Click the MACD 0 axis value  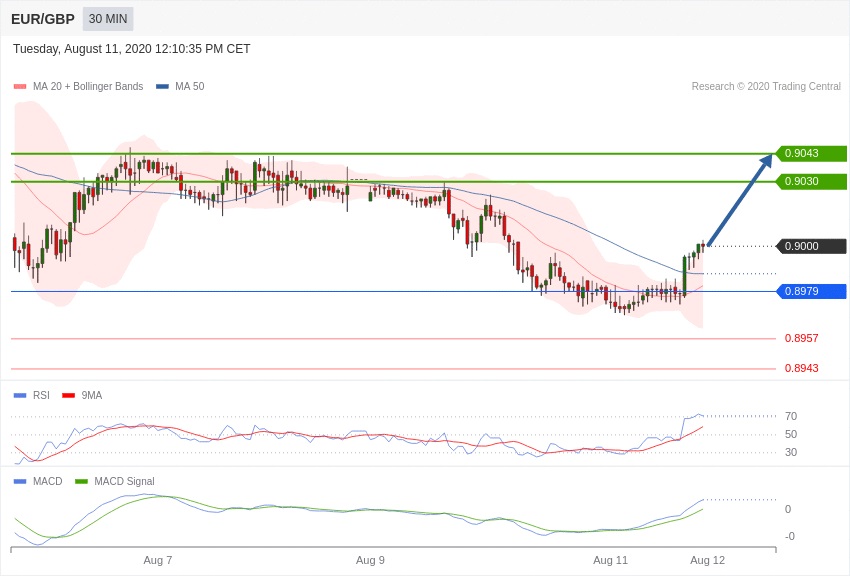[x=788, y=509]
